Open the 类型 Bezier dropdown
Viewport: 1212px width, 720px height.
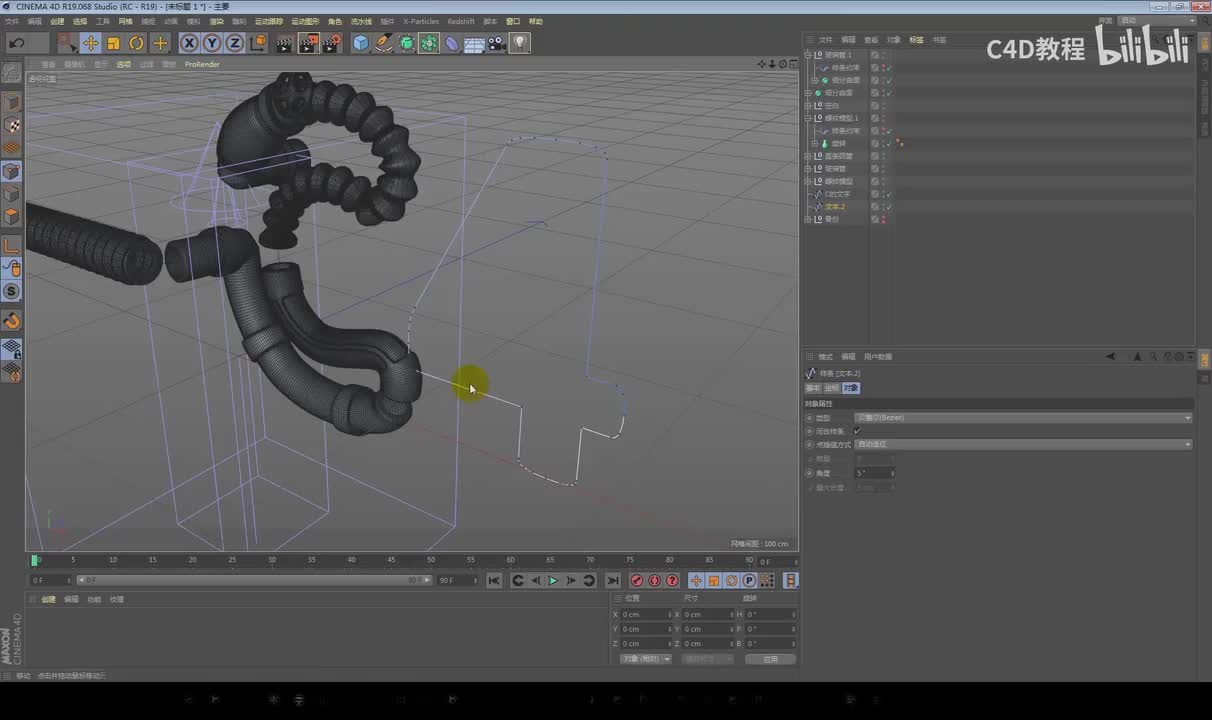pyautogui.click(x=1022, y=418)
